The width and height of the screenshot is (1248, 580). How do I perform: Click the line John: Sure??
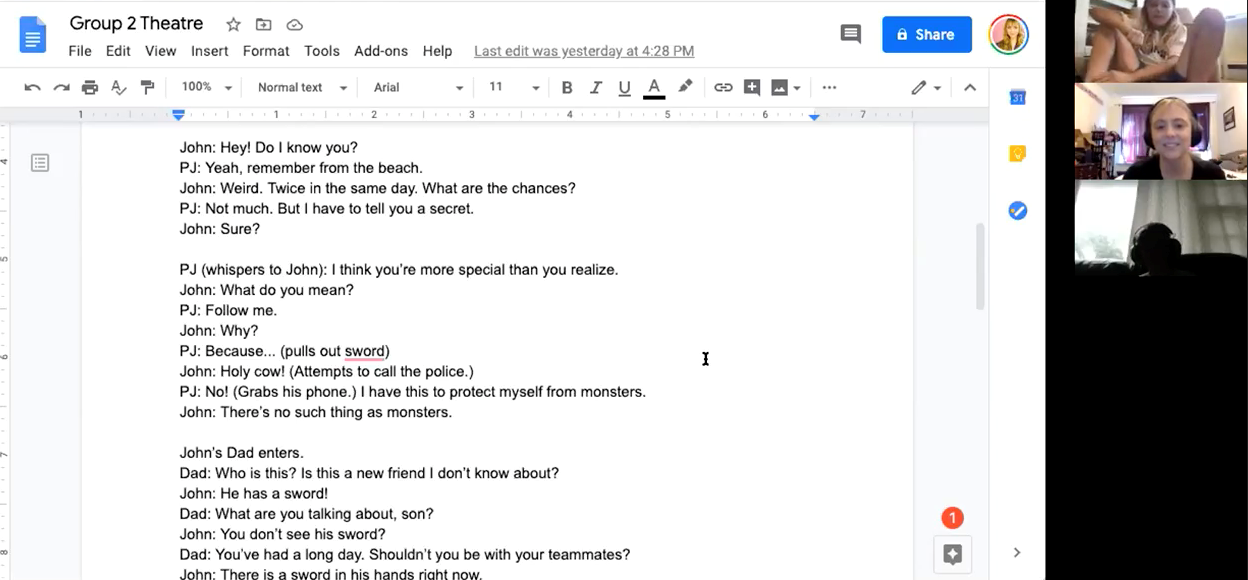click(220, 229)
